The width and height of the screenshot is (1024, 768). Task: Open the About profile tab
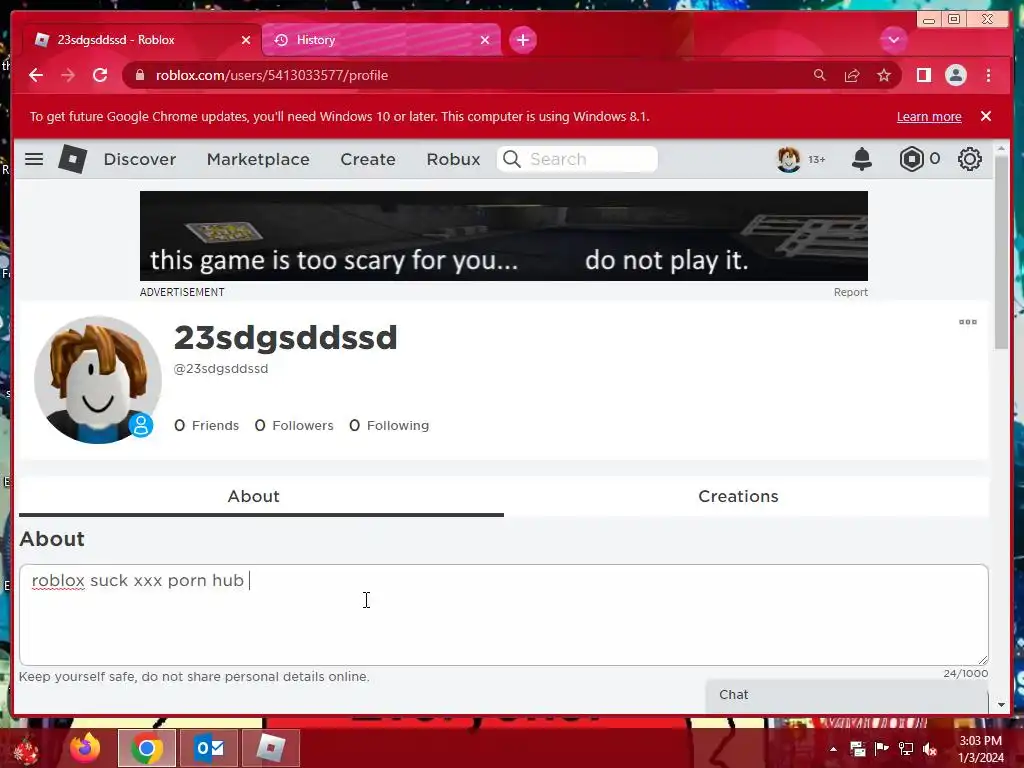click(x=261, y=496)
